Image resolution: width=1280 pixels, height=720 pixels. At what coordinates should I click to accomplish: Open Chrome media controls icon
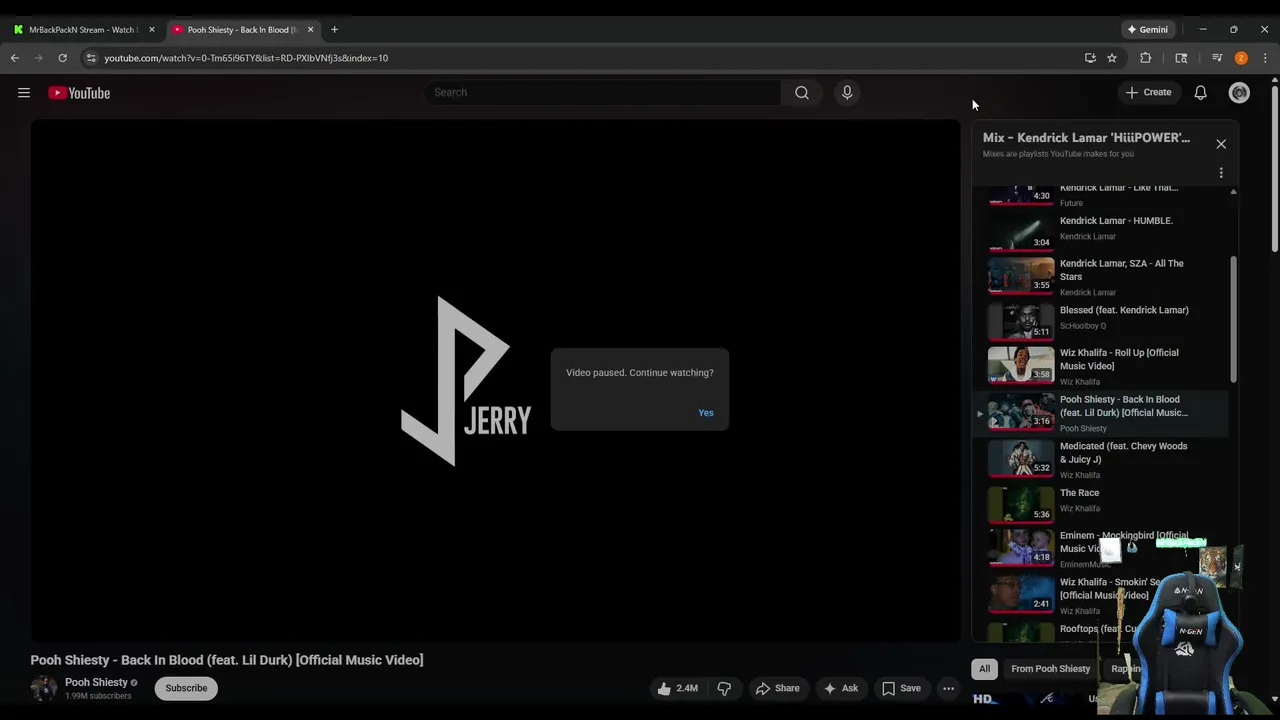[1217, 58]
